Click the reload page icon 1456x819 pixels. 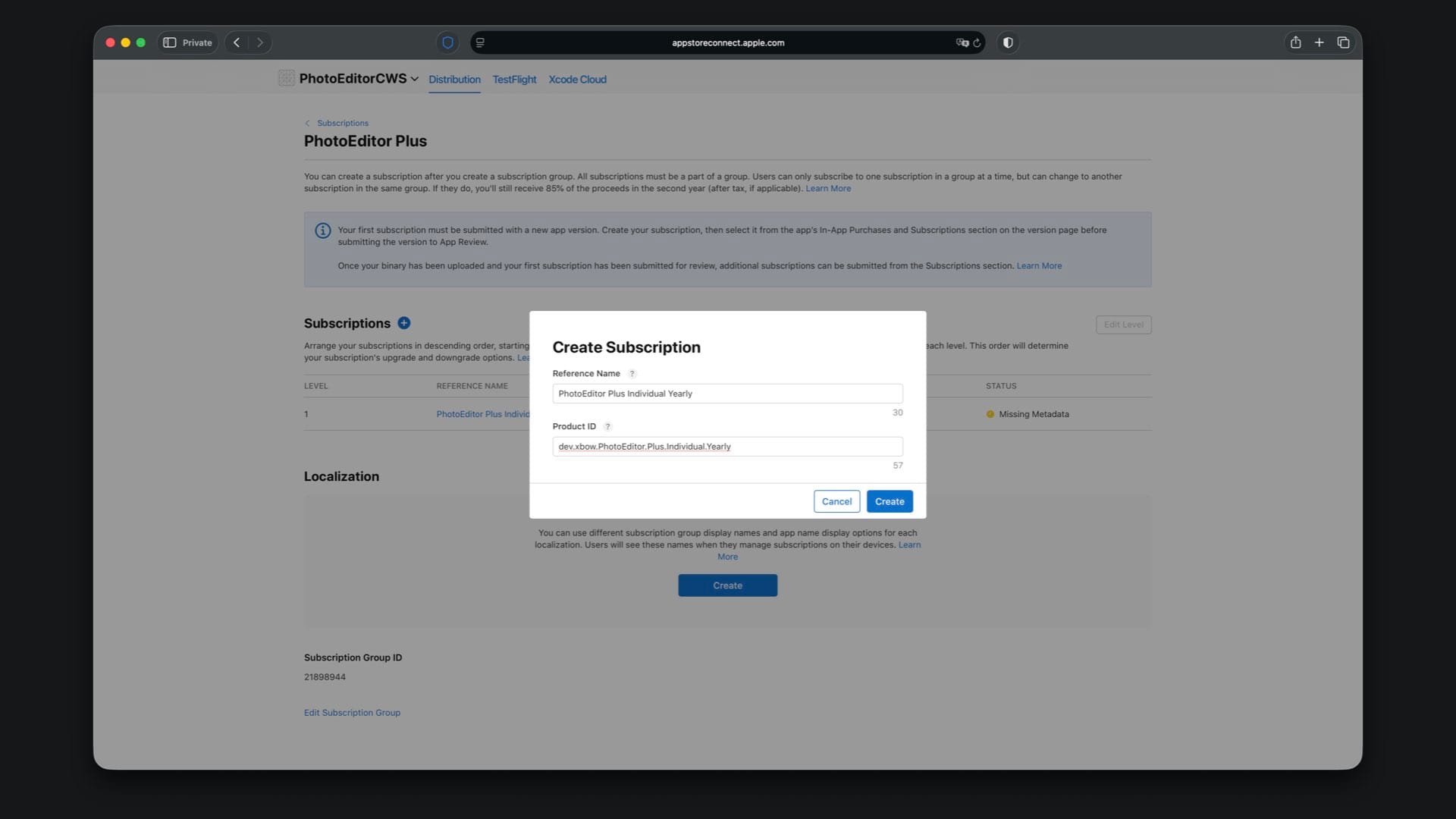pyautogui.click(x=977, y=43)
